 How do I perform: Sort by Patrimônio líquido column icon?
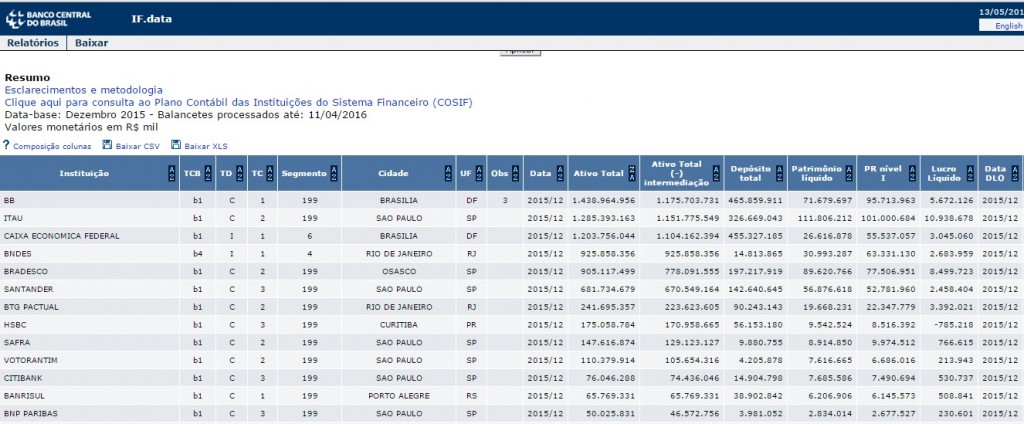pos(845,174)
